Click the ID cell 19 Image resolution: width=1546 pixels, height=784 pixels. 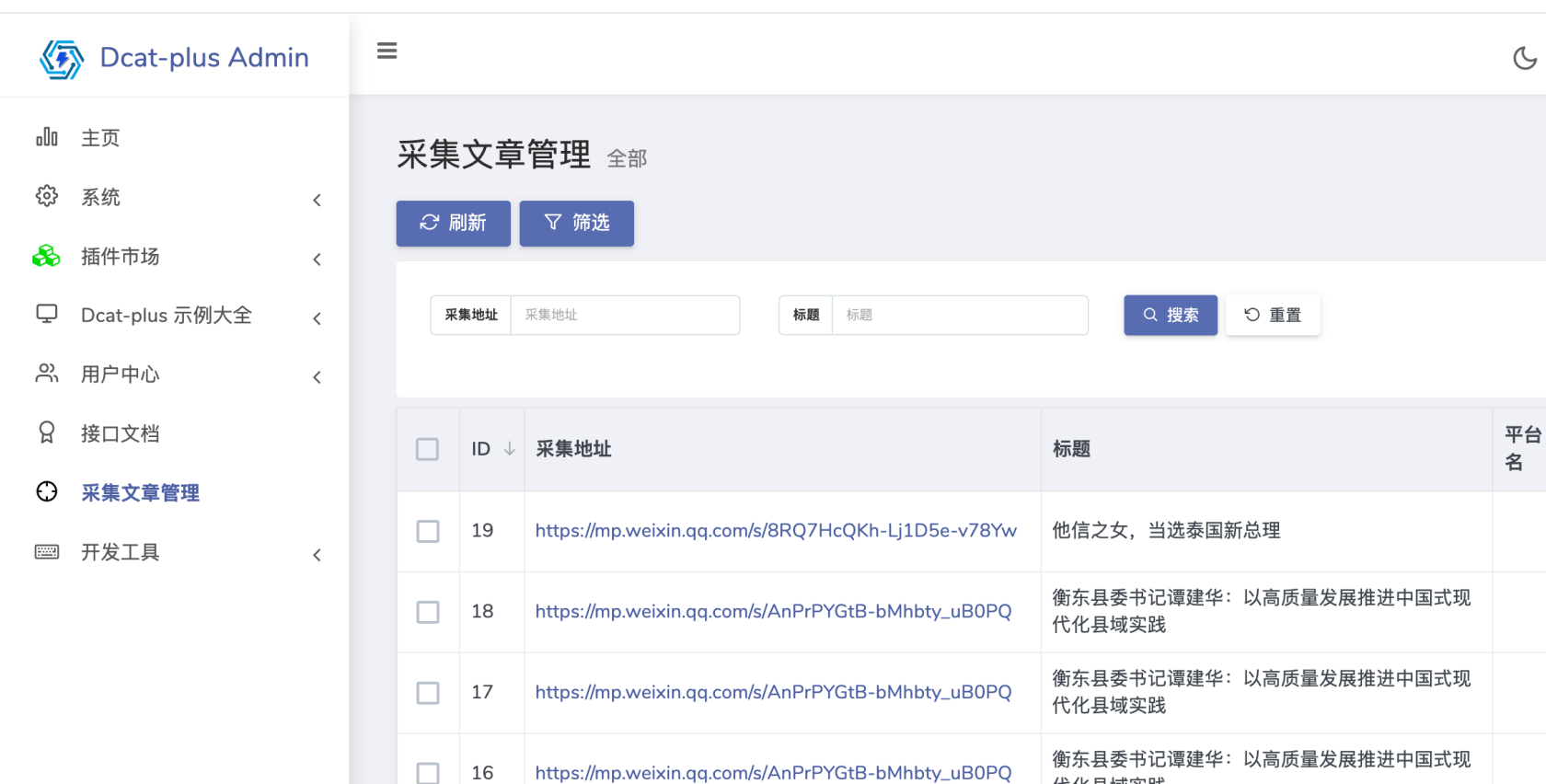click(482, 530)
